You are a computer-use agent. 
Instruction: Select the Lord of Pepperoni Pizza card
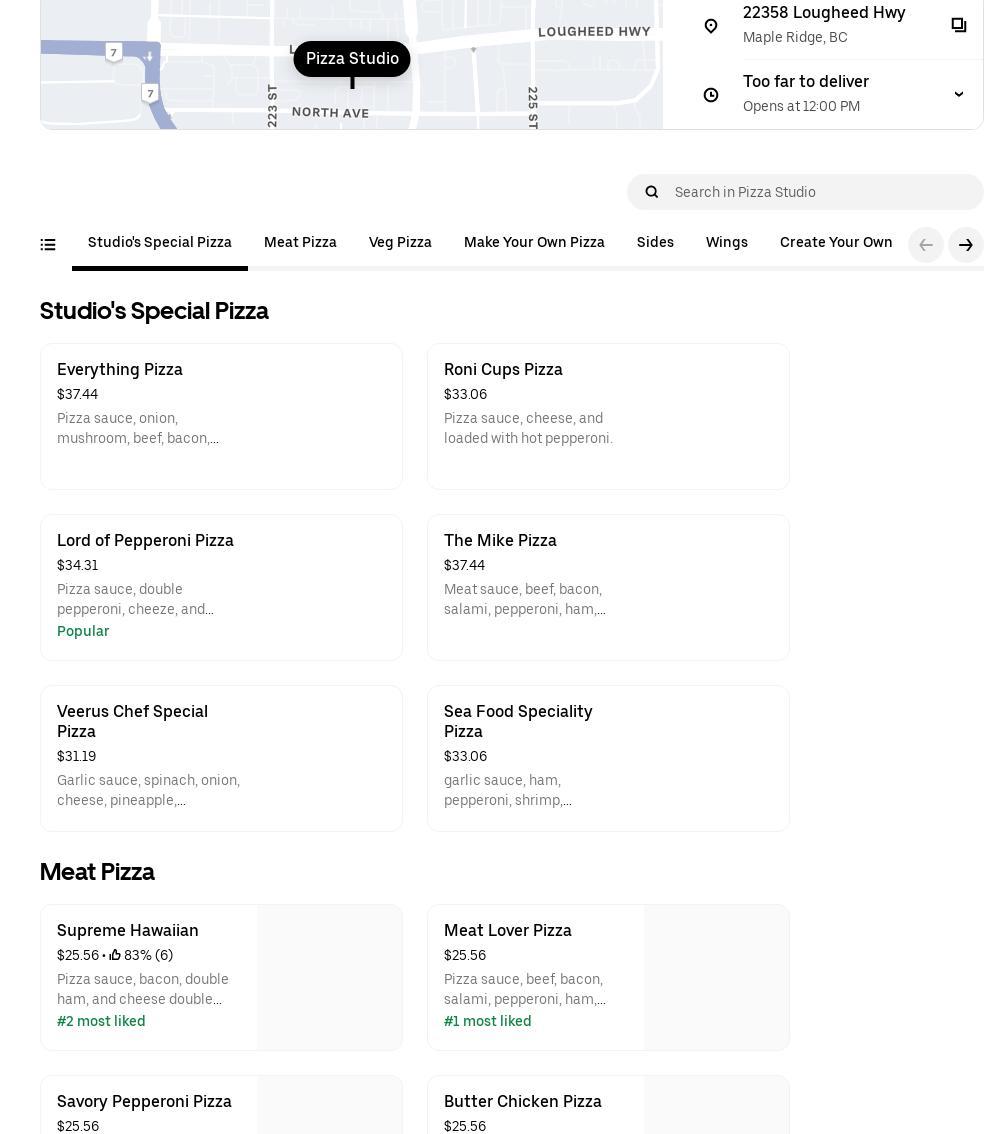tap(221, 587)
